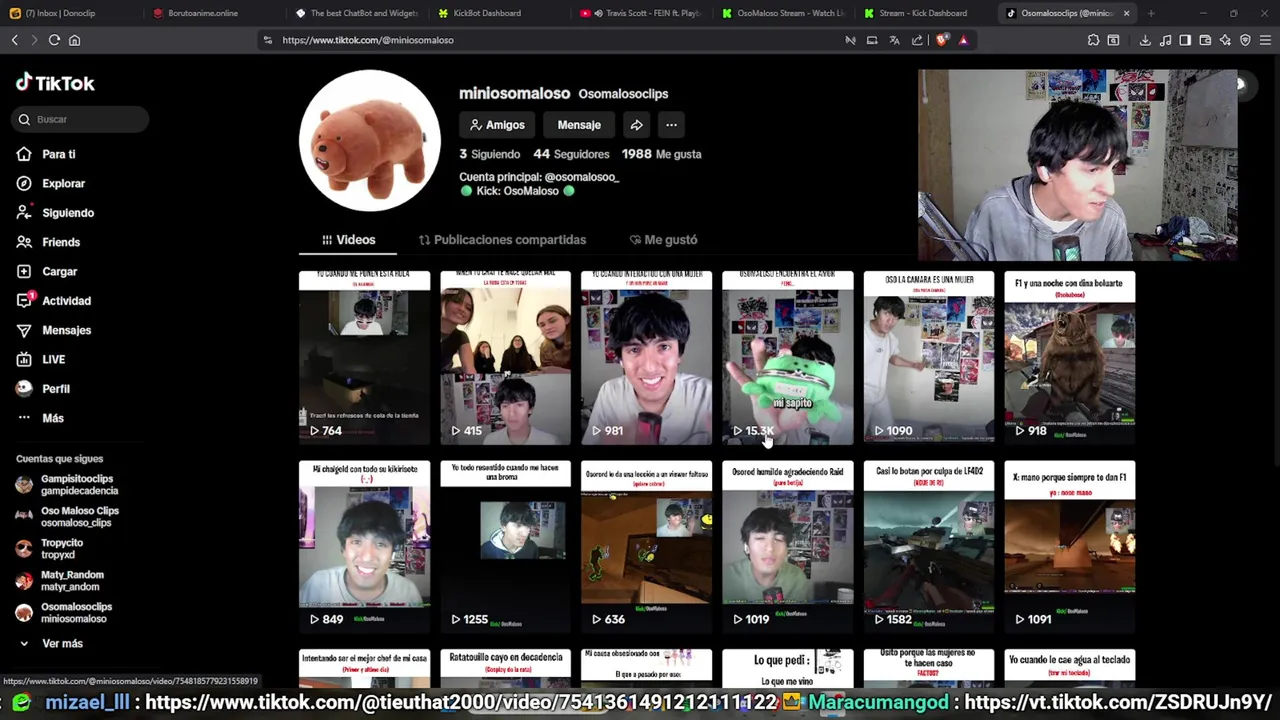Select the Videos tab

coord(348,240)
